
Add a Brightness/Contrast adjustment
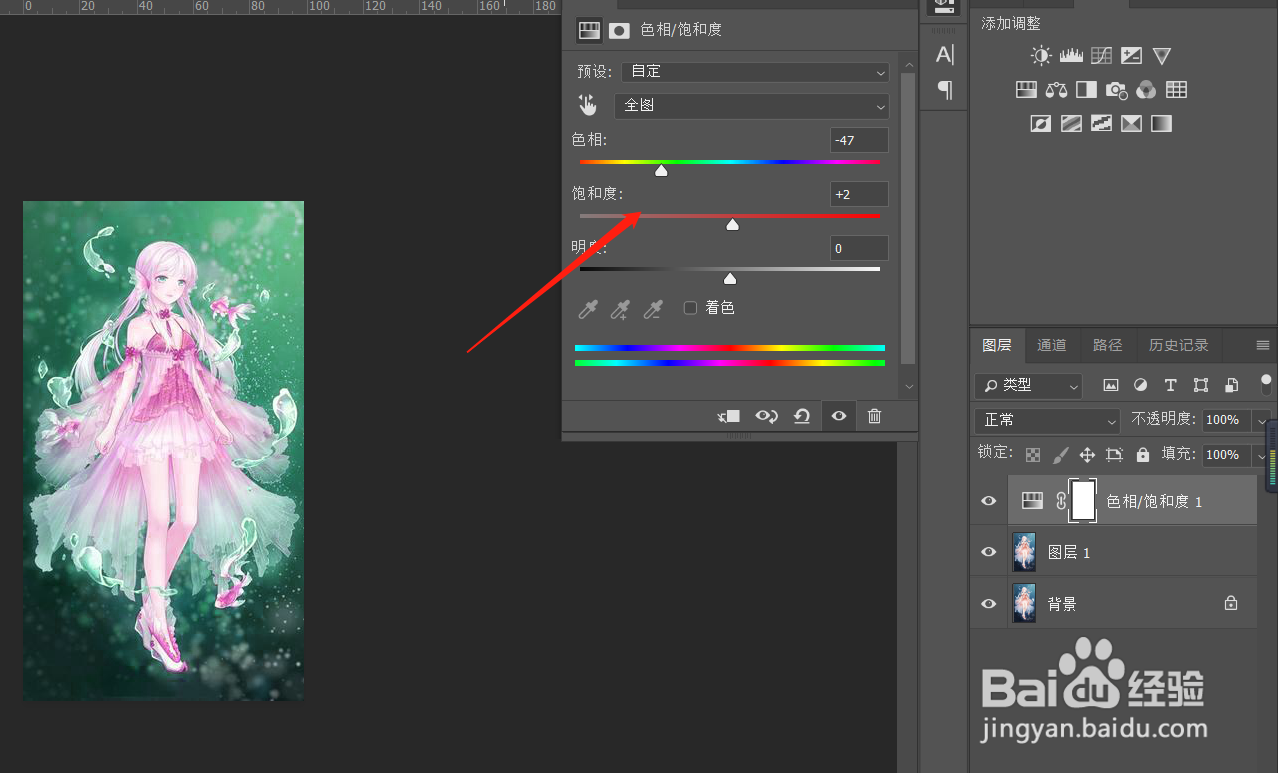click(x=1041, y=56)
